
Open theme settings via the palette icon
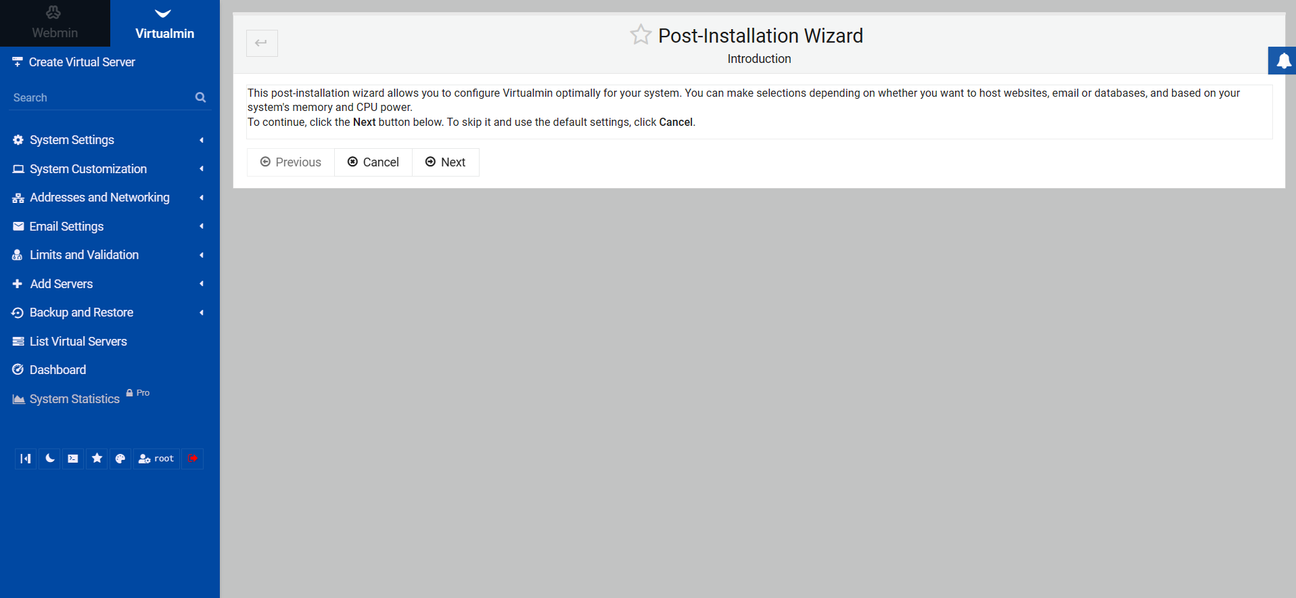120,459
